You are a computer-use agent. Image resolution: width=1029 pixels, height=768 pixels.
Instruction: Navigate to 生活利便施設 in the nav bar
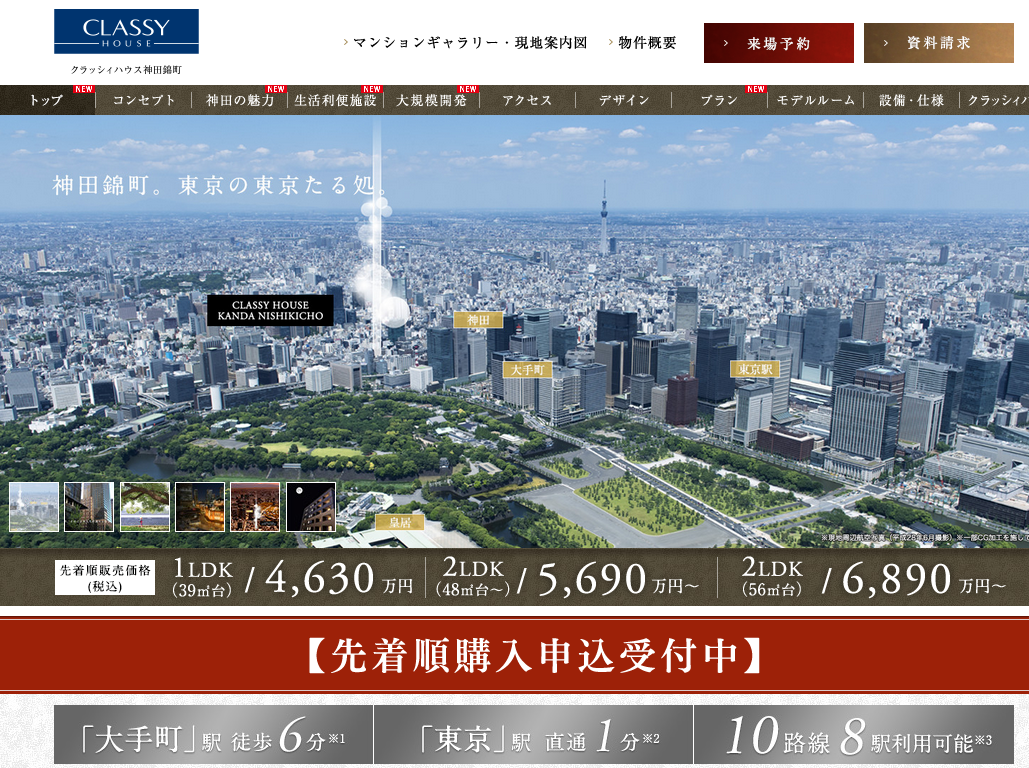click(335, 100)
